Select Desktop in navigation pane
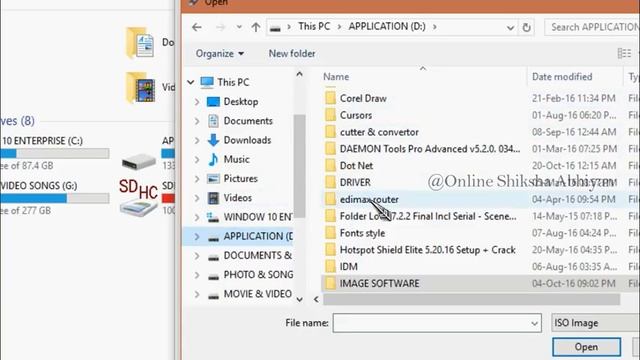The width and height of the screenshot is (640, 360). (240, 102)
